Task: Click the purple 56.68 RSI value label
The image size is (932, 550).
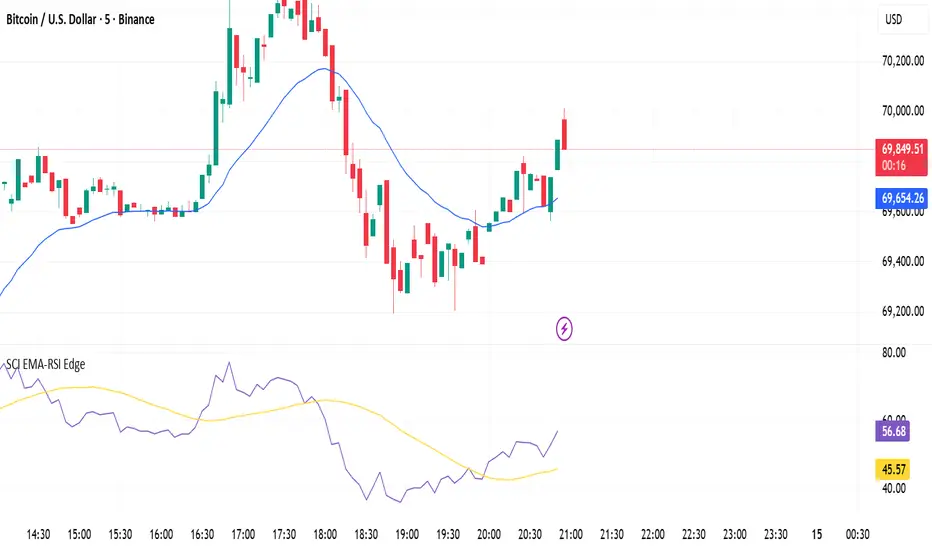Action: 893,433
